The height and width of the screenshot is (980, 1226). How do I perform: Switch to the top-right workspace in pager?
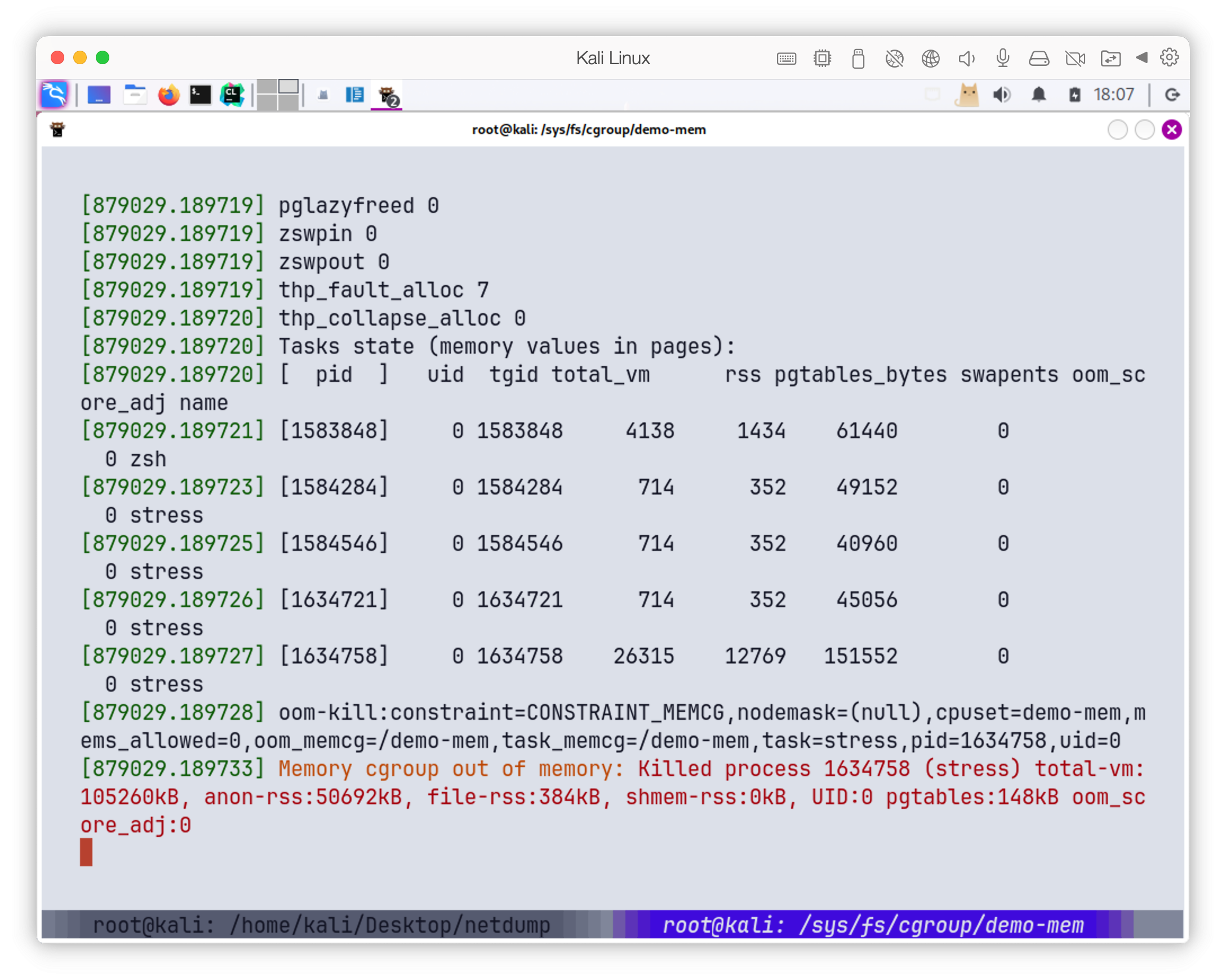(x=288, y=86)
